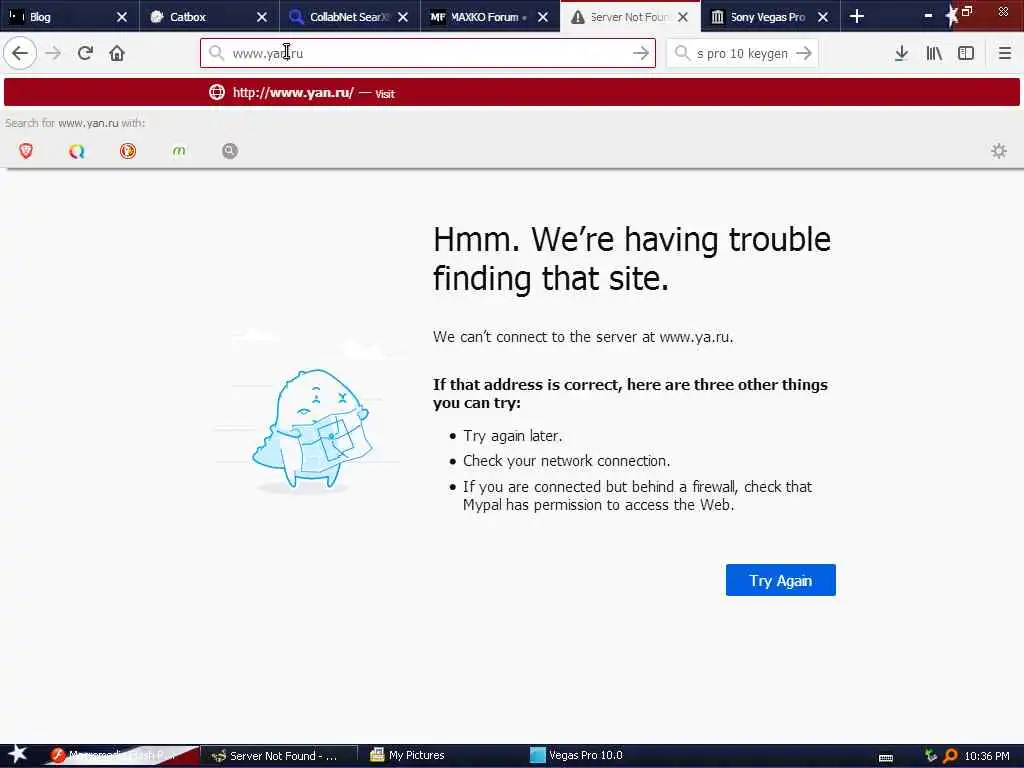1024x768 pixels.
Task: Click the 10:36 PM clock
Action: tap(987, 756)
